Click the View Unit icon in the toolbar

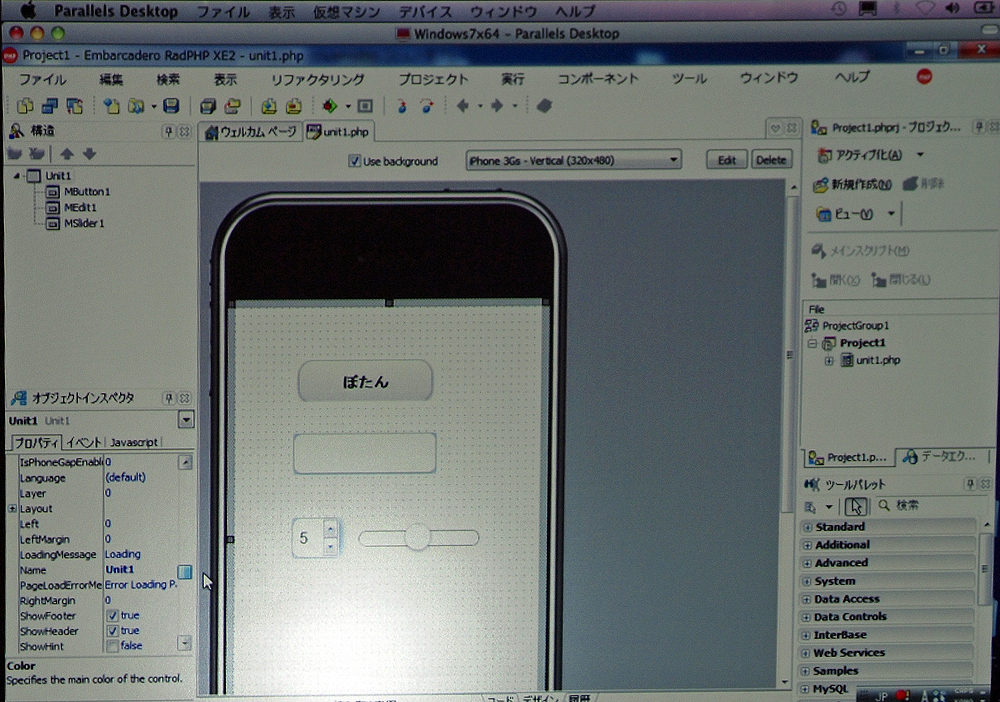point(26,106)
